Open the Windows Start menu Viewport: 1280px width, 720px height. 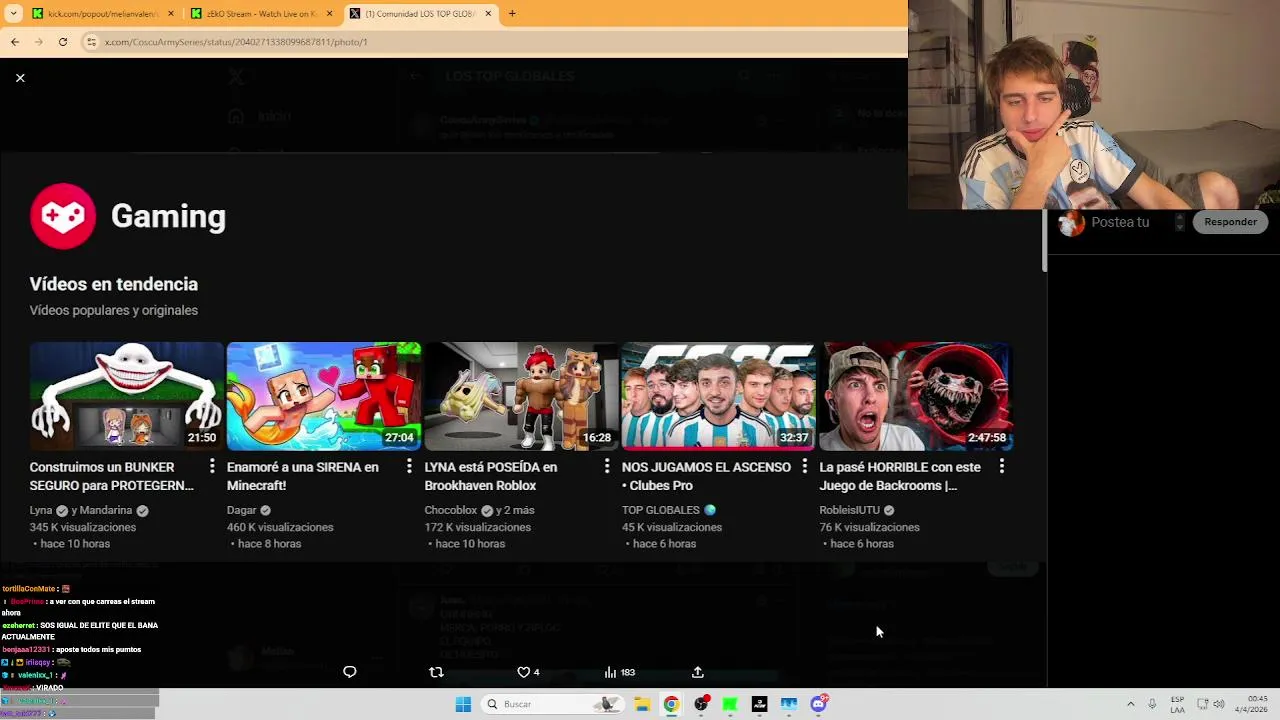click(463, 704)
